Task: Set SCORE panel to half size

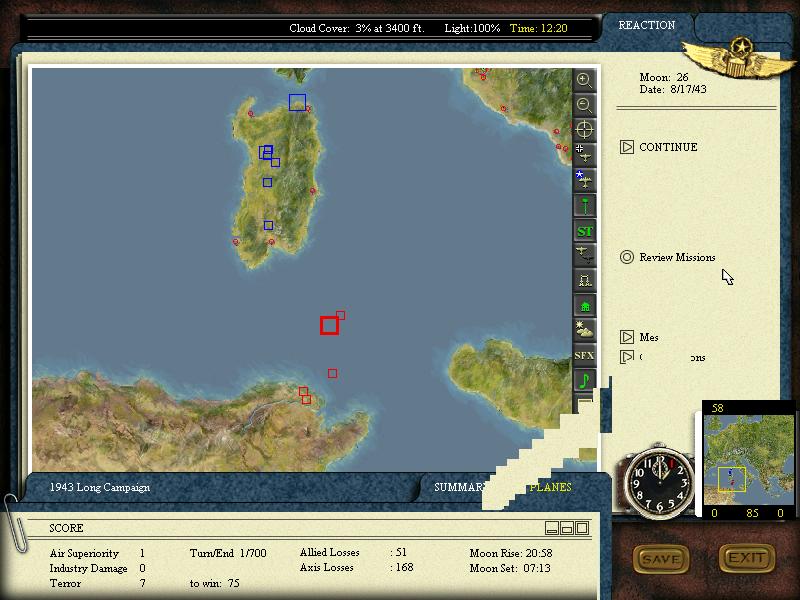Action: [x=567, y=528]
